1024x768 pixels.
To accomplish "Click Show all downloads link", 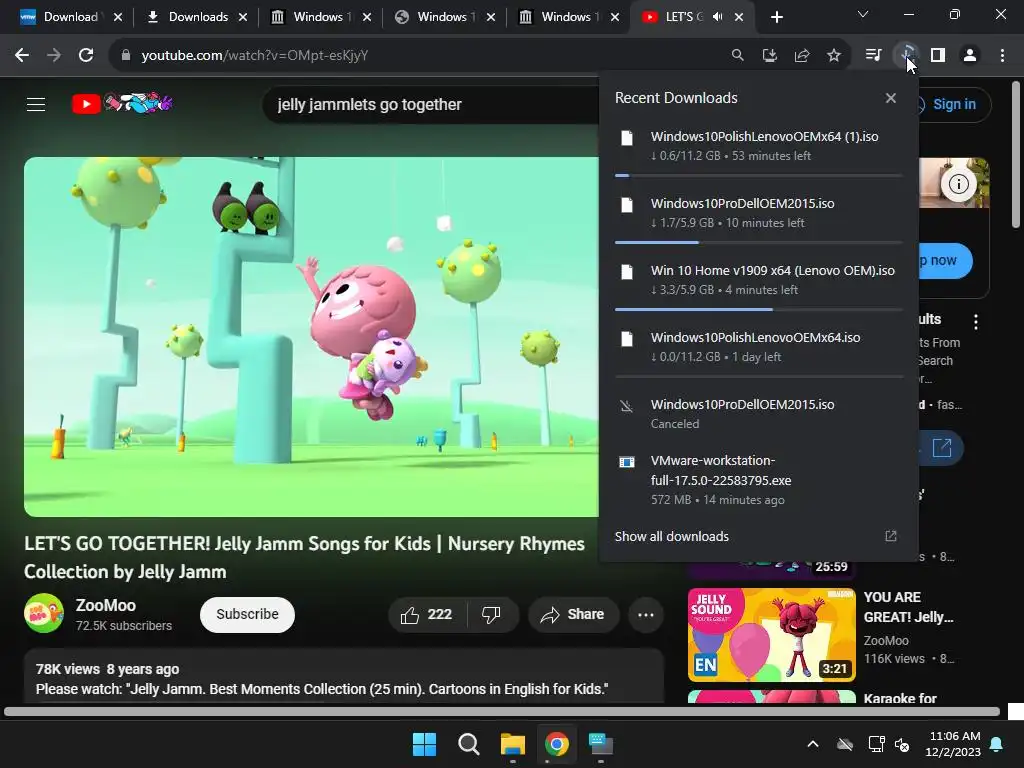I will 671,536.
